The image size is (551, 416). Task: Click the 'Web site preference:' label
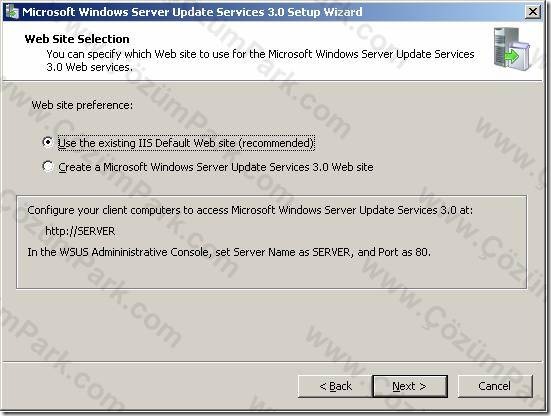82,105
